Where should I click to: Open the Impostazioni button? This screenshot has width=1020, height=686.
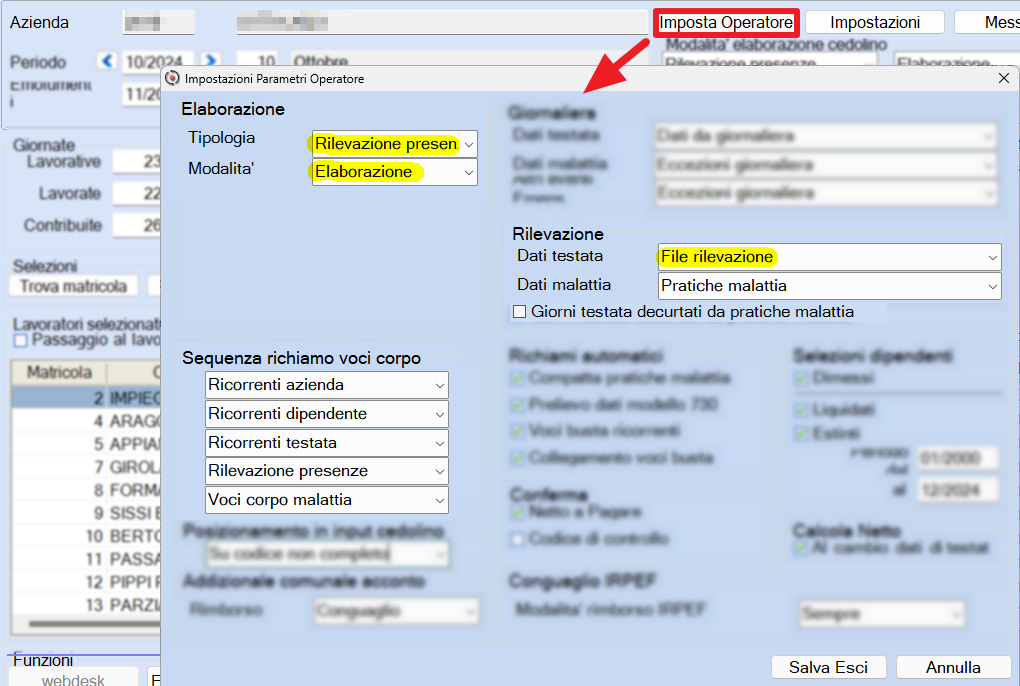[874, 22]
